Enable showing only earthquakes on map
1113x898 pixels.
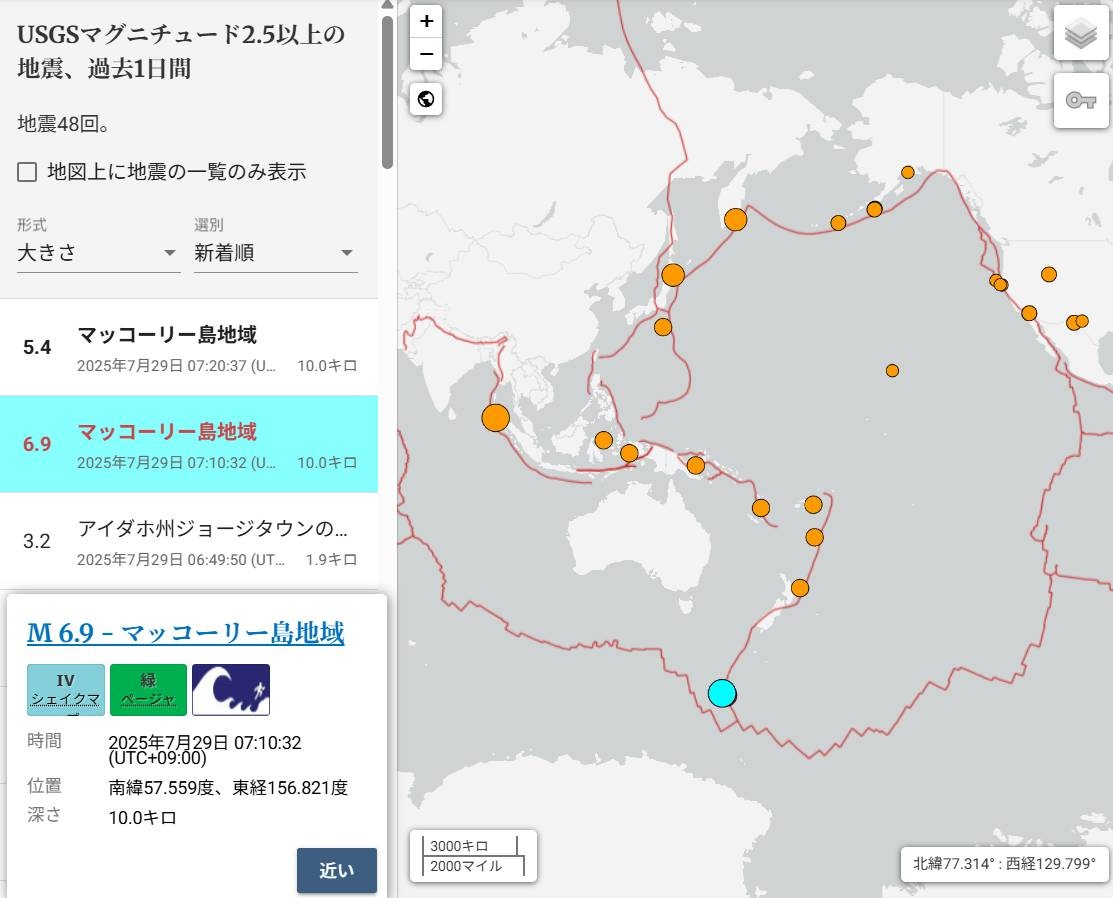tap(28, 172)
